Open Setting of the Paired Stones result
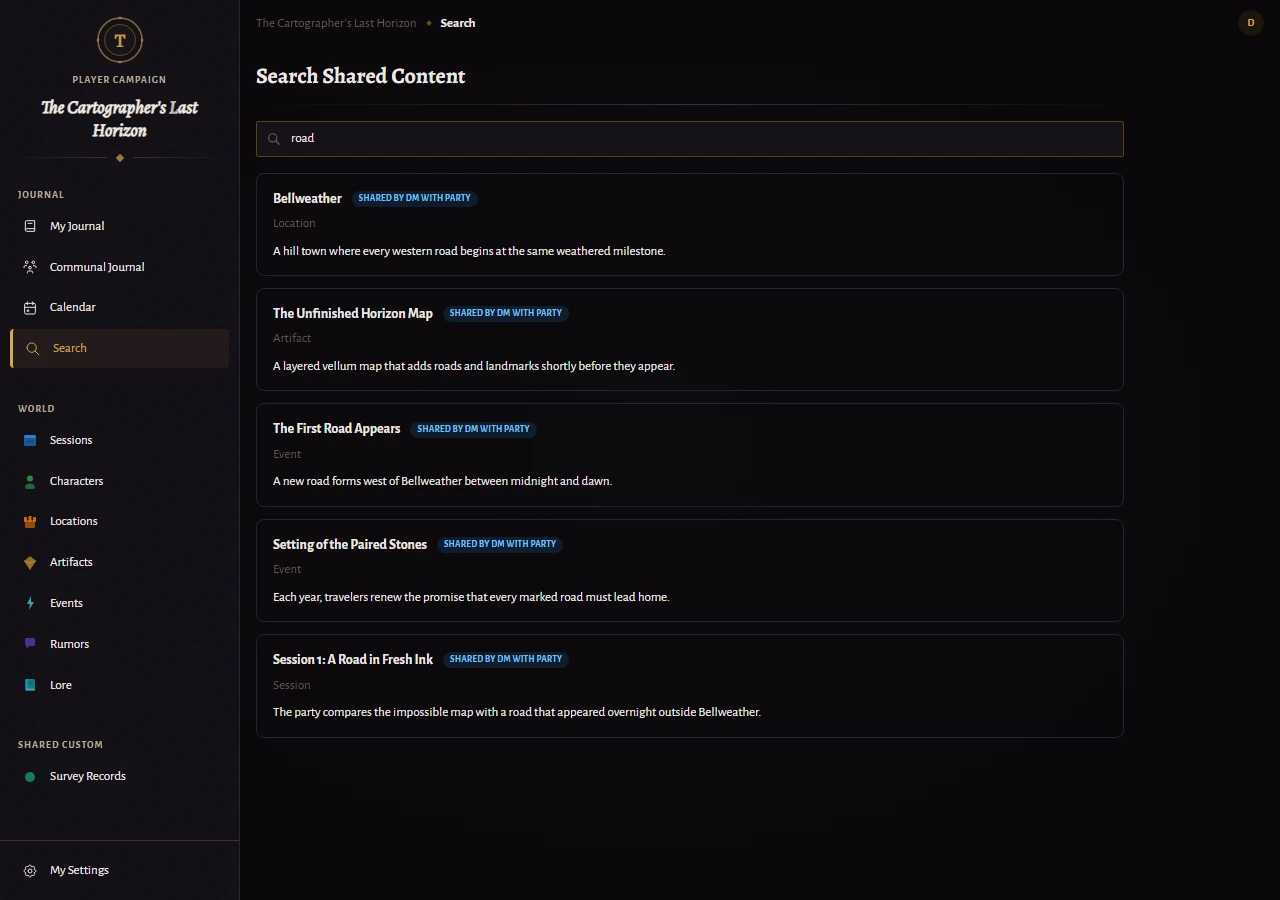1280x900 pixels. point(690,570)
